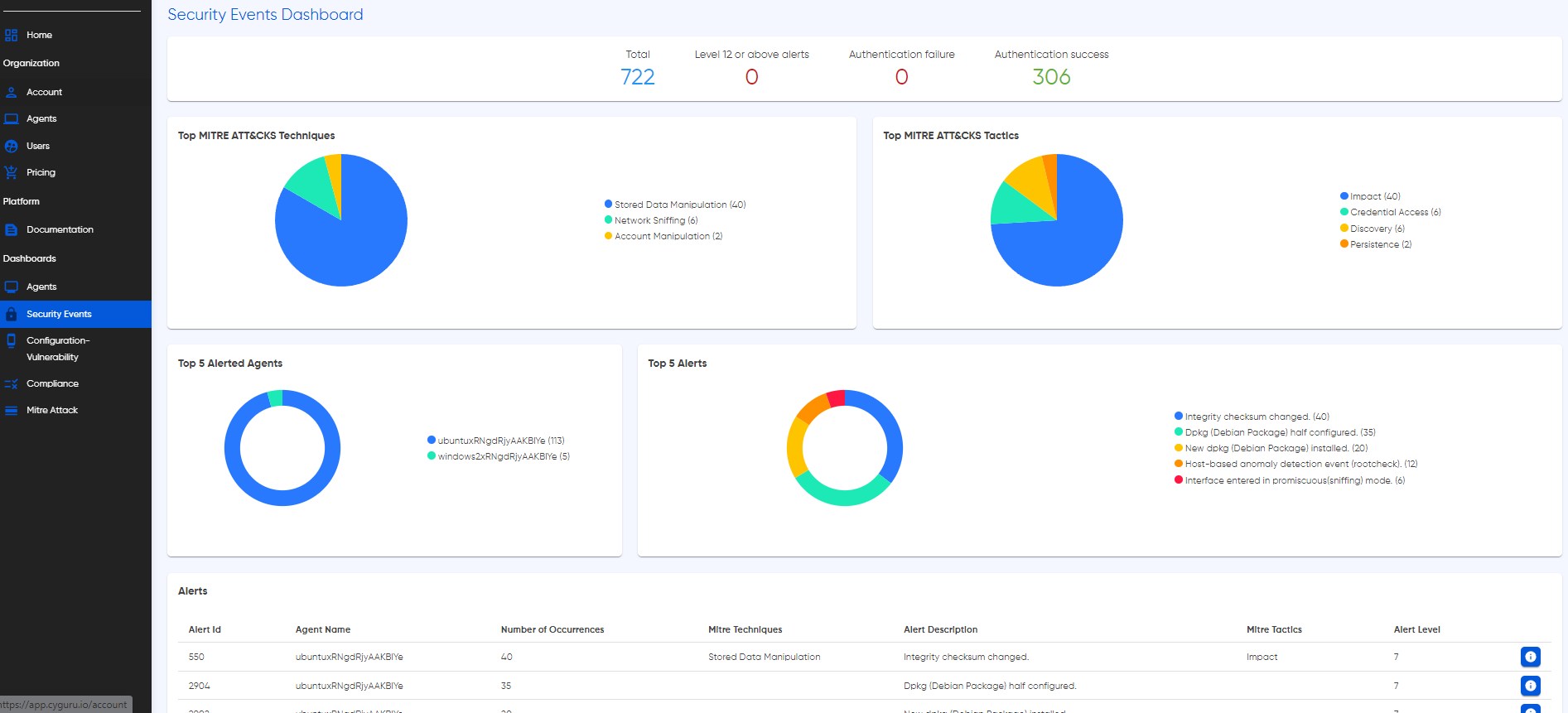Screen dimensions: 1568x713
Task: Open the Documentation file icon
Action: (11, 229)
